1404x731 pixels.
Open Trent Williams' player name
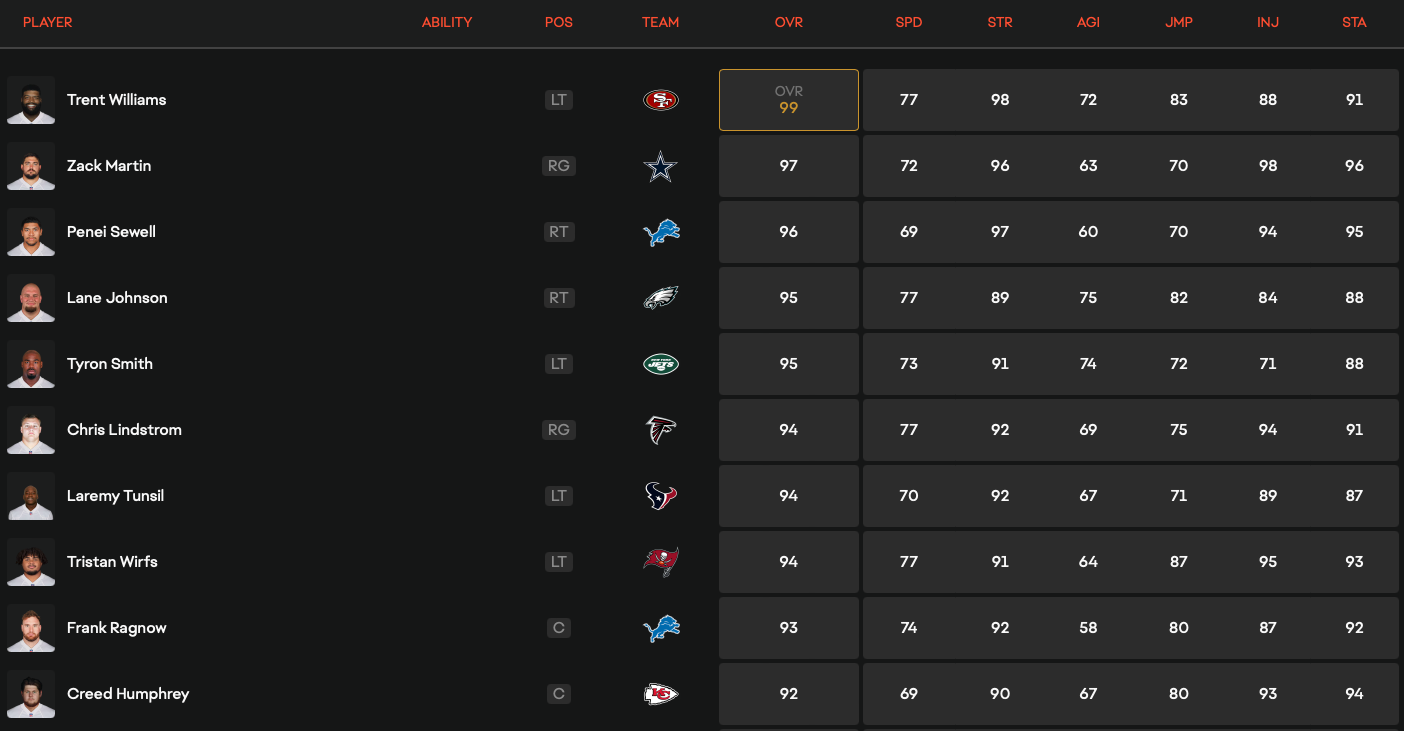point(116,99)
